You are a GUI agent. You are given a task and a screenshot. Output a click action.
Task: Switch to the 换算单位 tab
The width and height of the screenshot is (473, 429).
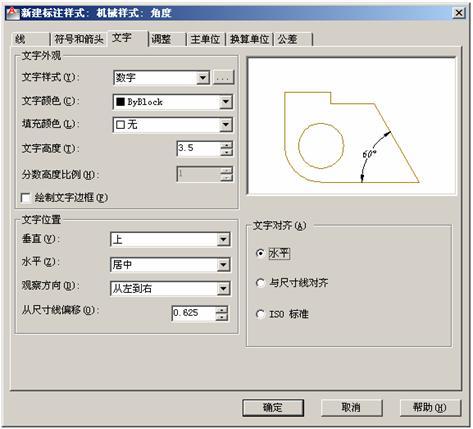[250, 39]
